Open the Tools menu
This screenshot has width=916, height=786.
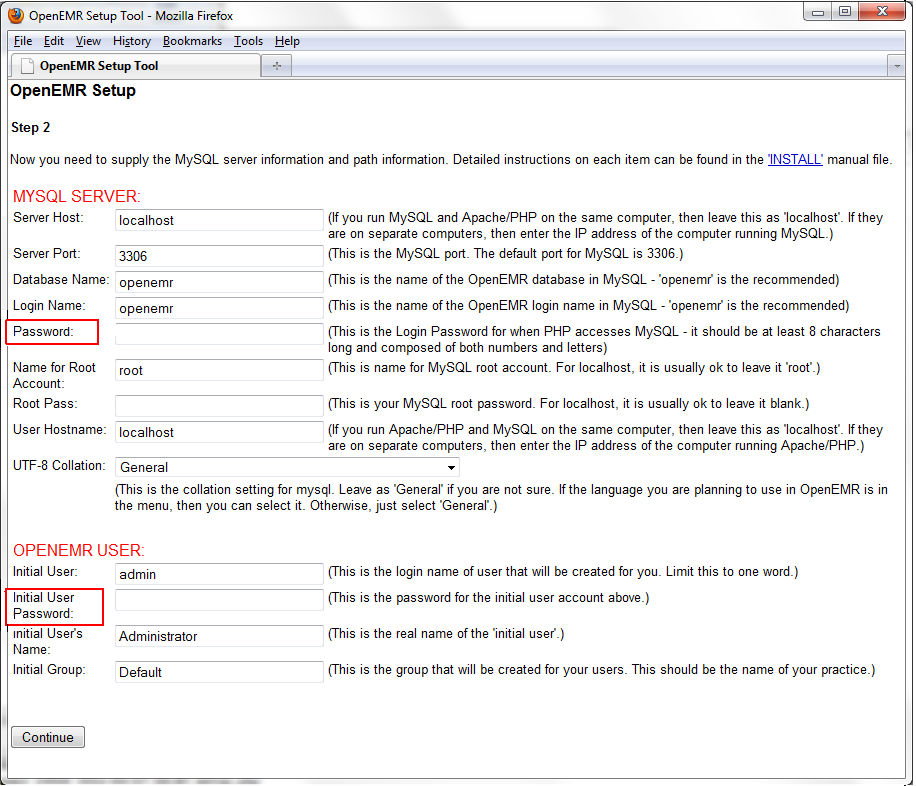coord(248,41)
